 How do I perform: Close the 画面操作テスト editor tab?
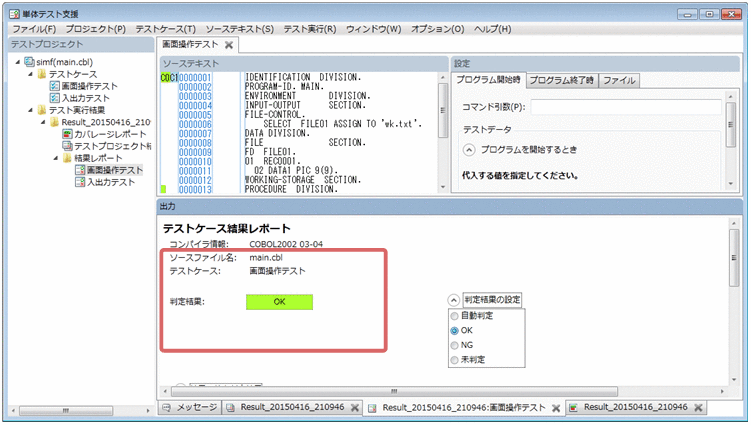coord(229,45)
